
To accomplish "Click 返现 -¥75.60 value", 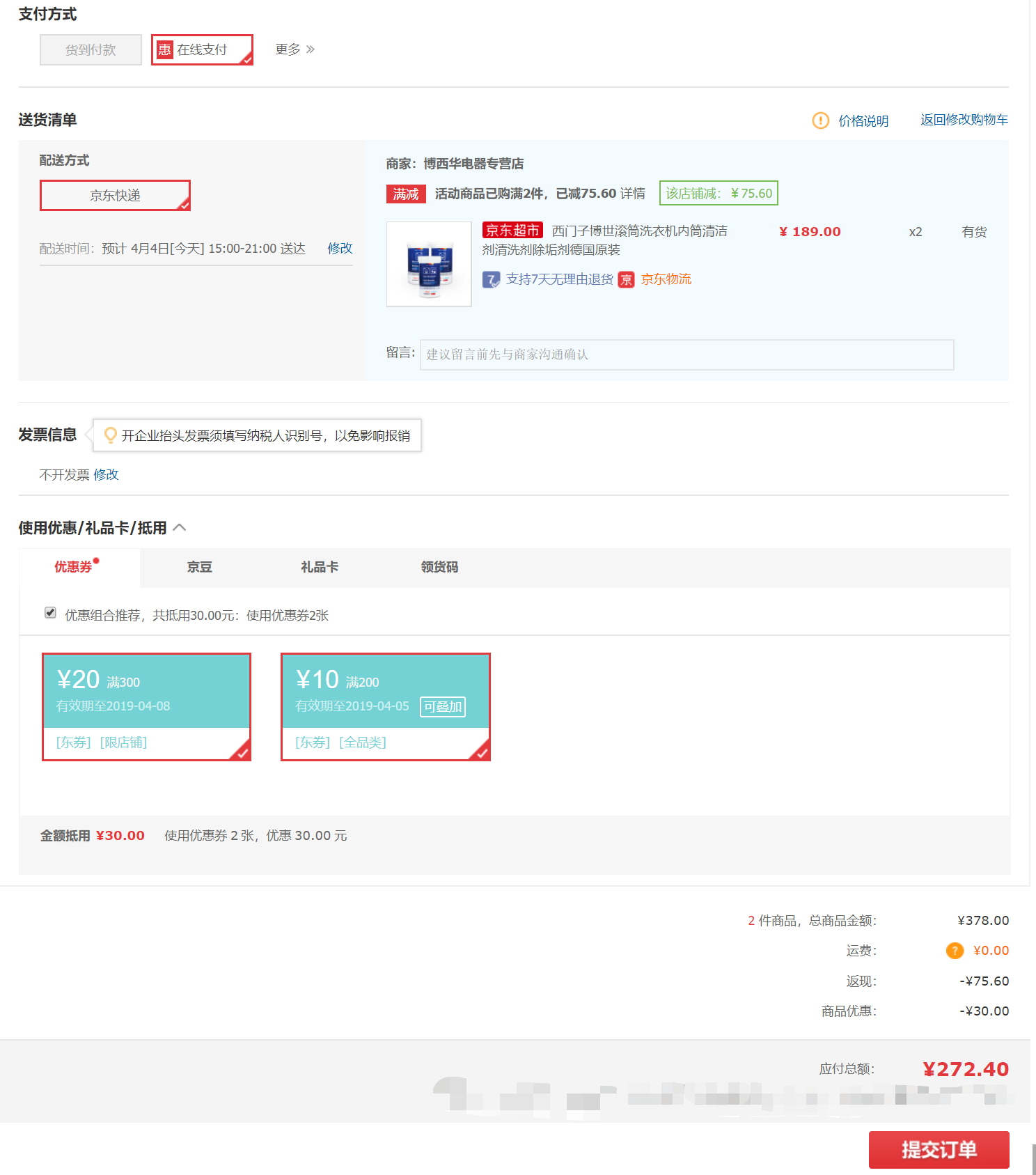I will click(984, 981).
